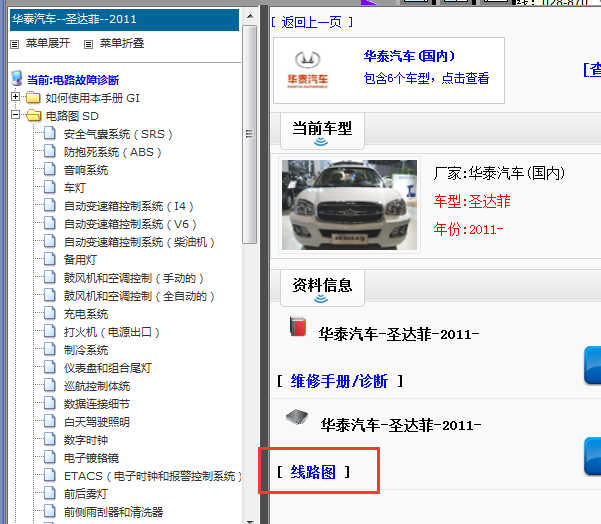The image size is (601, 524).
Task: Click the 菜单展开 list icon
Action: click(15, 44)
